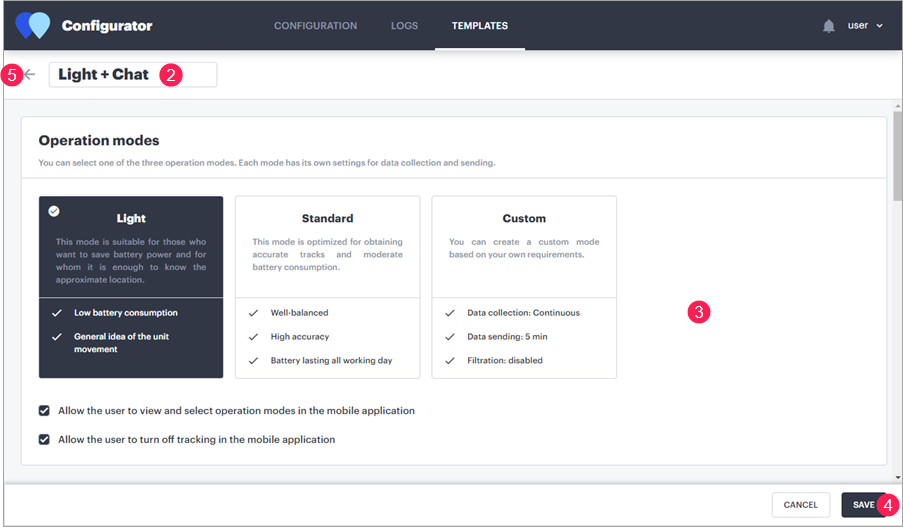Click the scrollbar up arrow
Viewport: 903px width, 527px height.
[898, 107]
